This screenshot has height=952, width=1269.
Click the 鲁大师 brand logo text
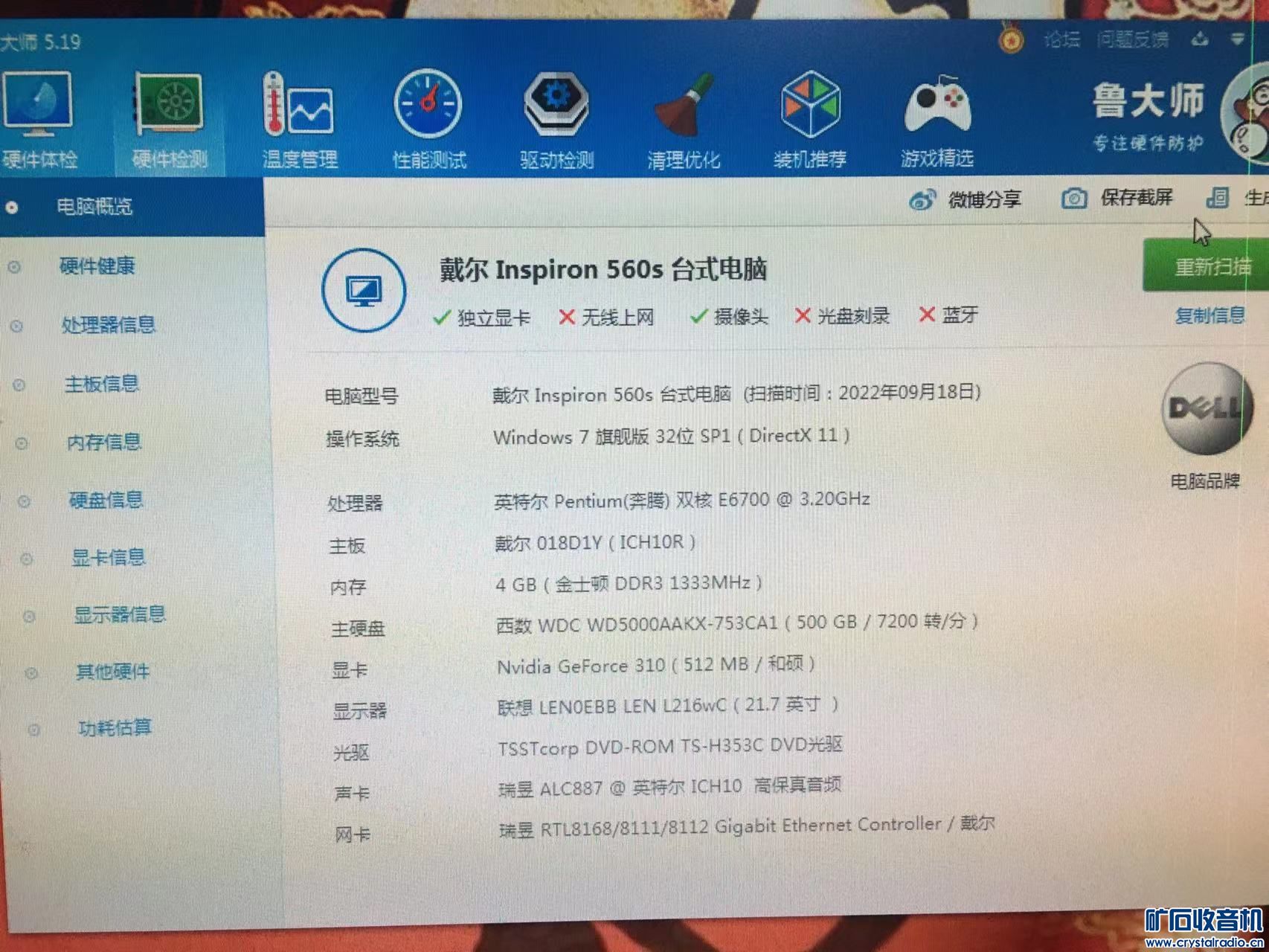[x=1148, y=100]
